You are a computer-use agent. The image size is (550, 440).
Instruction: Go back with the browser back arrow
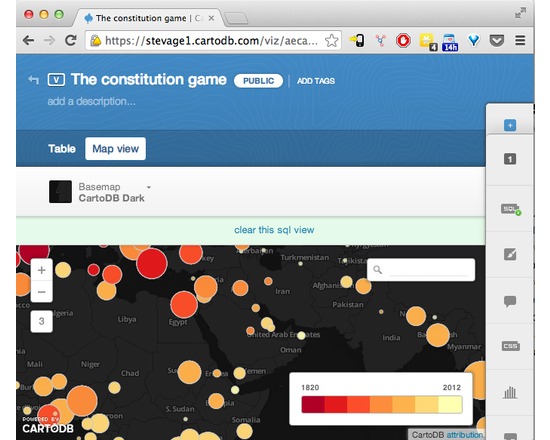click(x=28, y=41)
